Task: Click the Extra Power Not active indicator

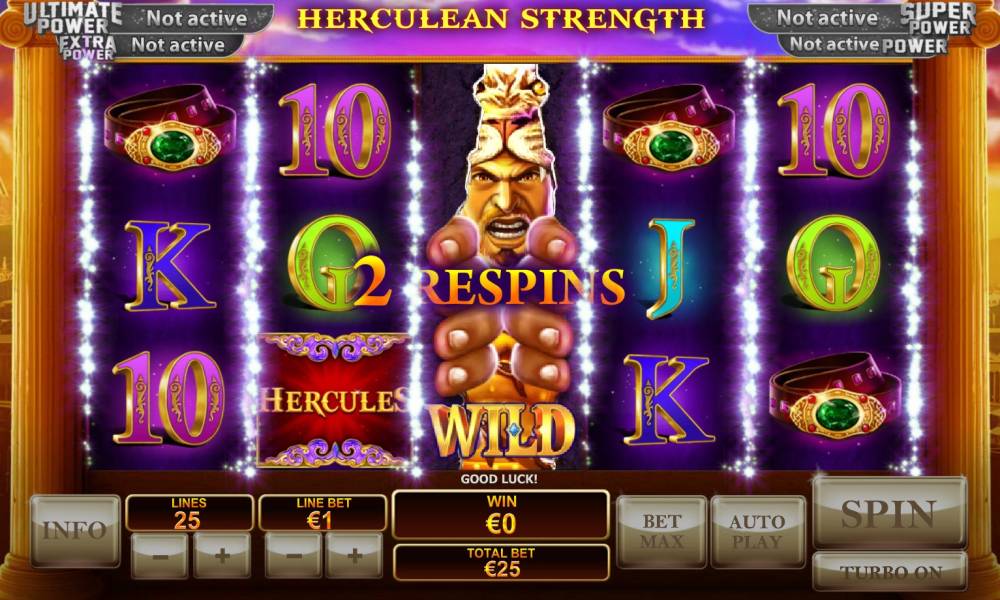Action: coord(177,45)
